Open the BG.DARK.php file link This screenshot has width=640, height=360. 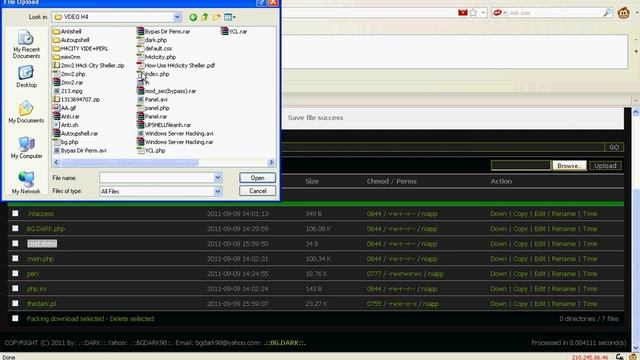[x=46, y=229]
